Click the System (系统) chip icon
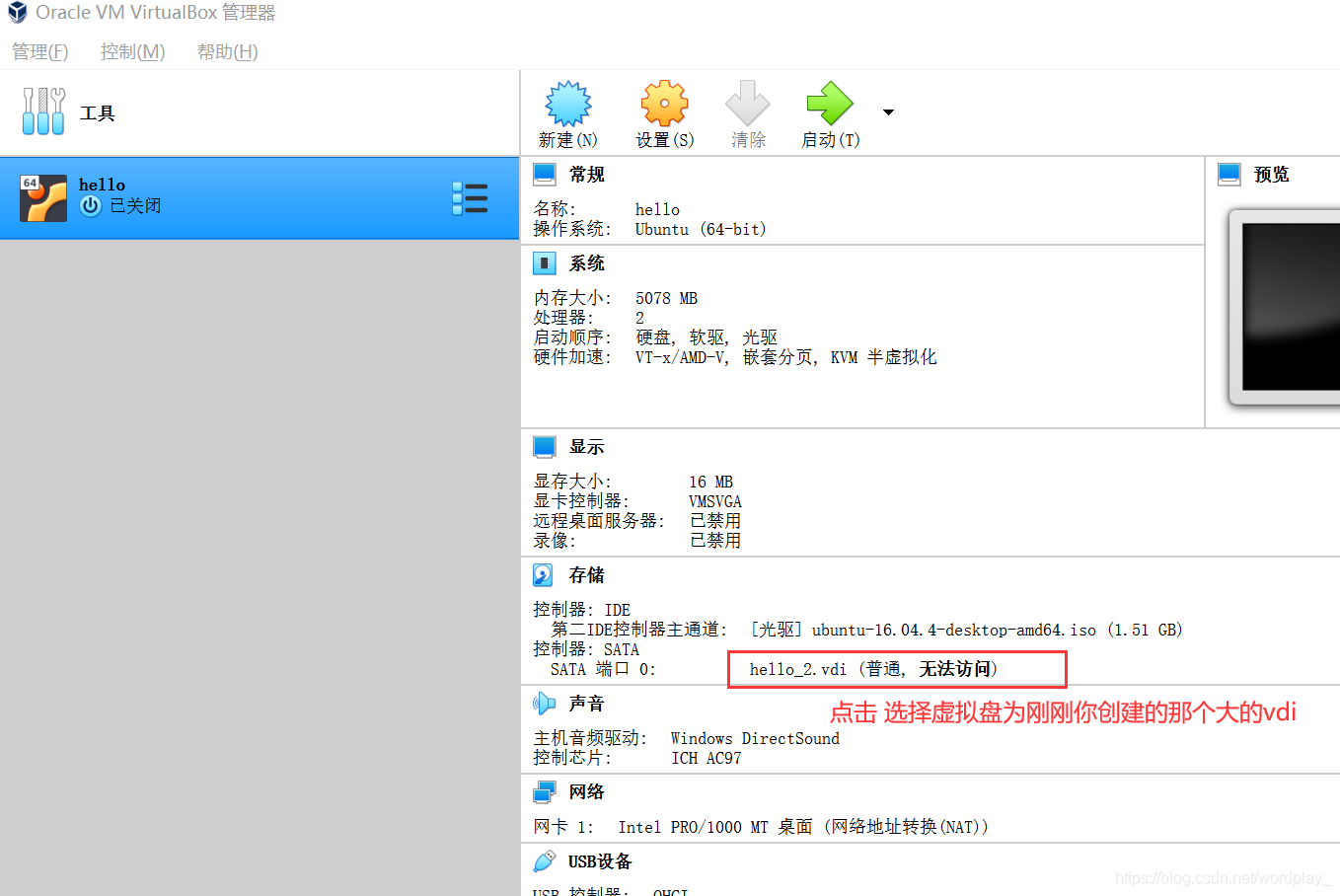This screenshot has height=896, width=1340. (545, 263)
